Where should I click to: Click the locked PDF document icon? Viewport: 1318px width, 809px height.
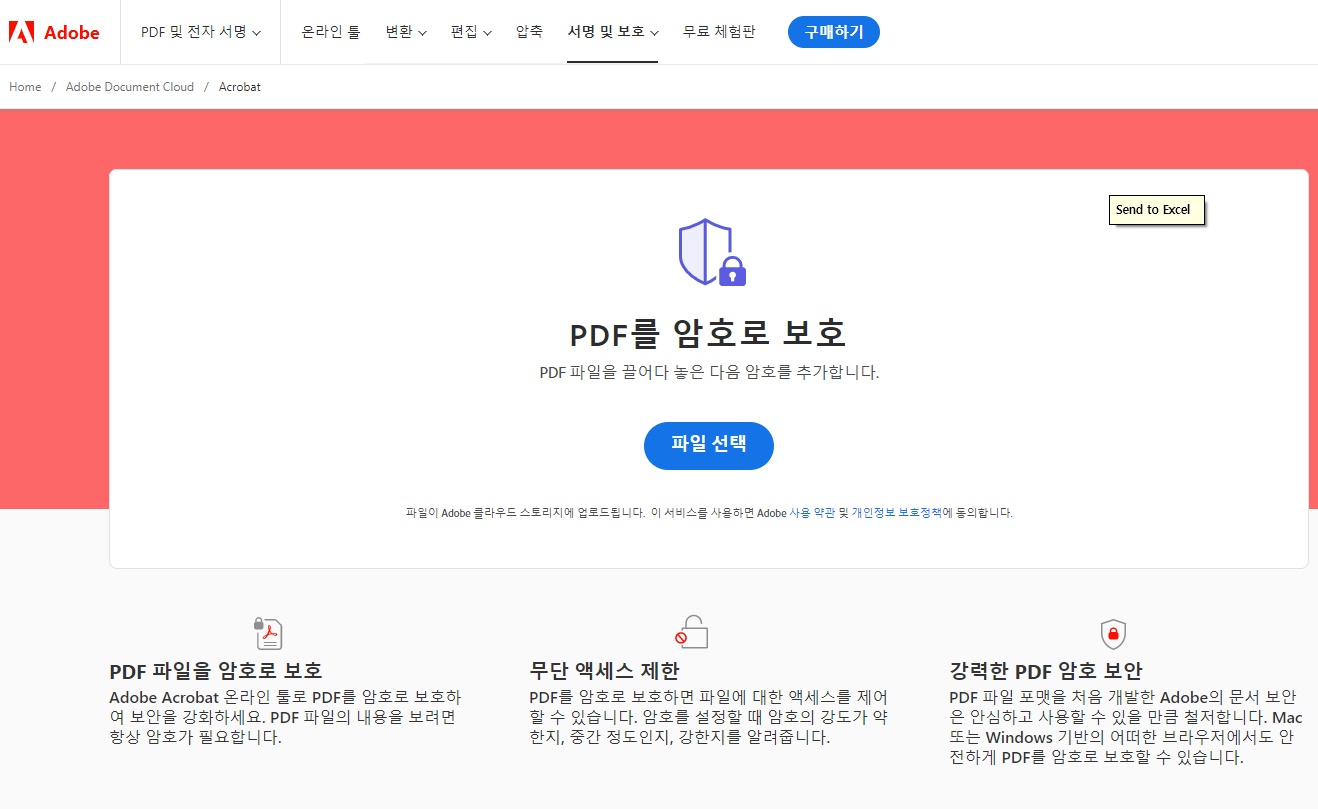(x=268, y=633)
